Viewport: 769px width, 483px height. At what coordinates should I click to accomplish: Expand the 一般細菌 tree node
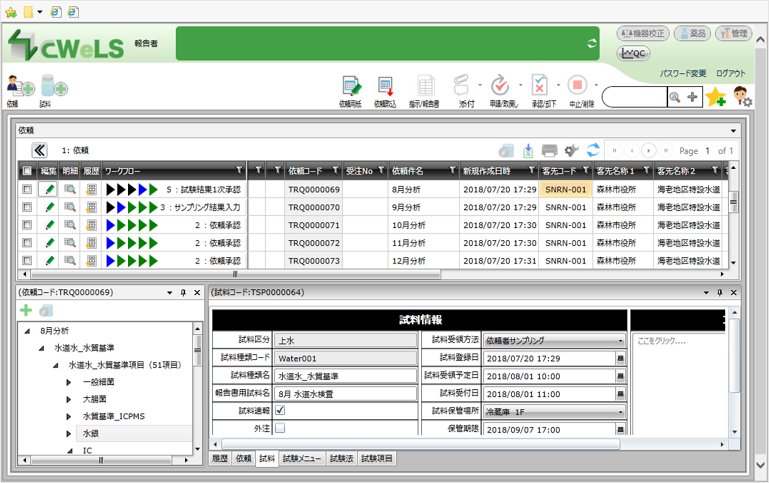tap(69, 382)
